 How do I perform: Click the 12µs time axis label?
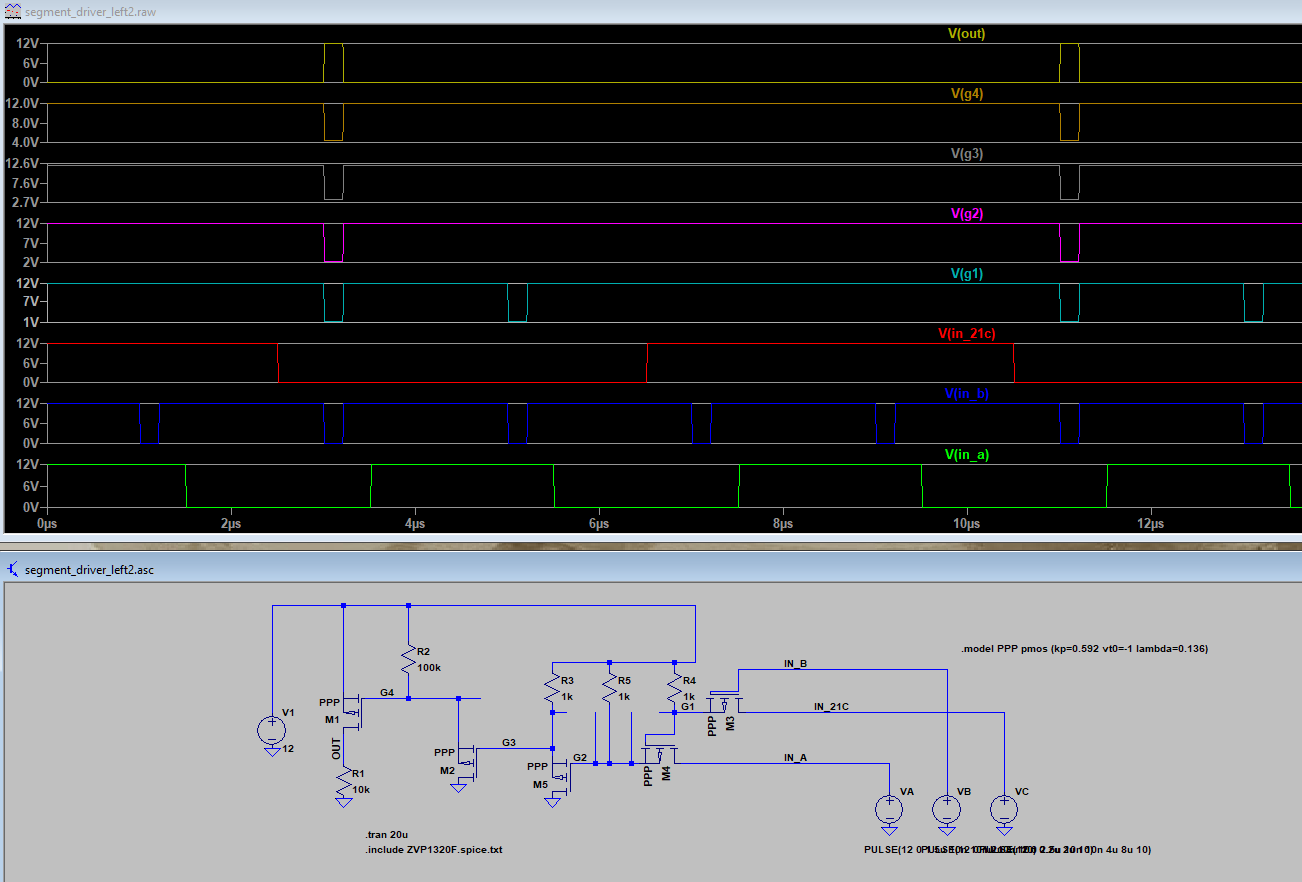point(1151,523)
